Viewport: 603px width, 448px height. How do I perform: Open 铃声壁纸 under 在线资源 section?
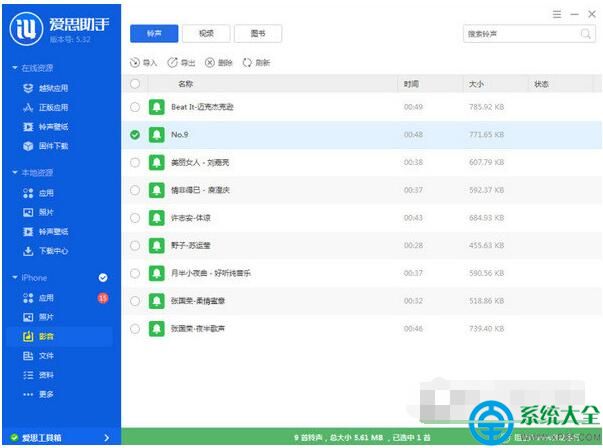[46, 127]
